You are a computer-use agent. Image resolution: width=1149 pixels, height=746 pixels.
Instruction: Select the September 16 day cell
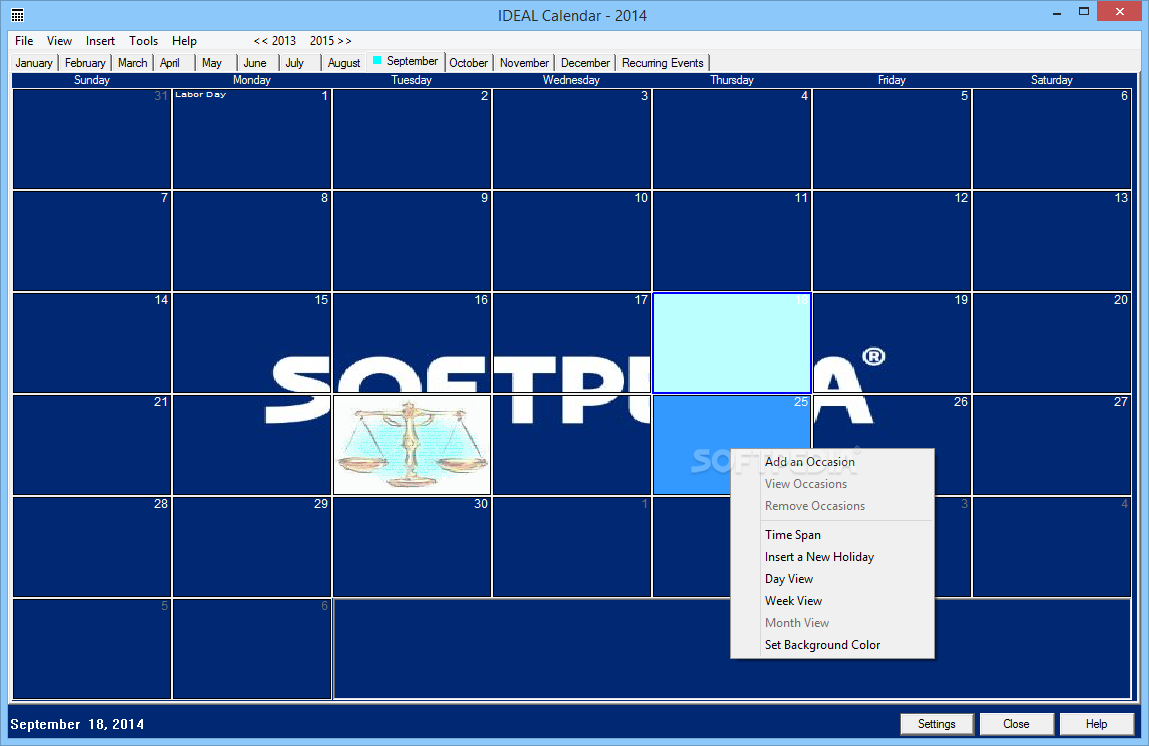412,343
